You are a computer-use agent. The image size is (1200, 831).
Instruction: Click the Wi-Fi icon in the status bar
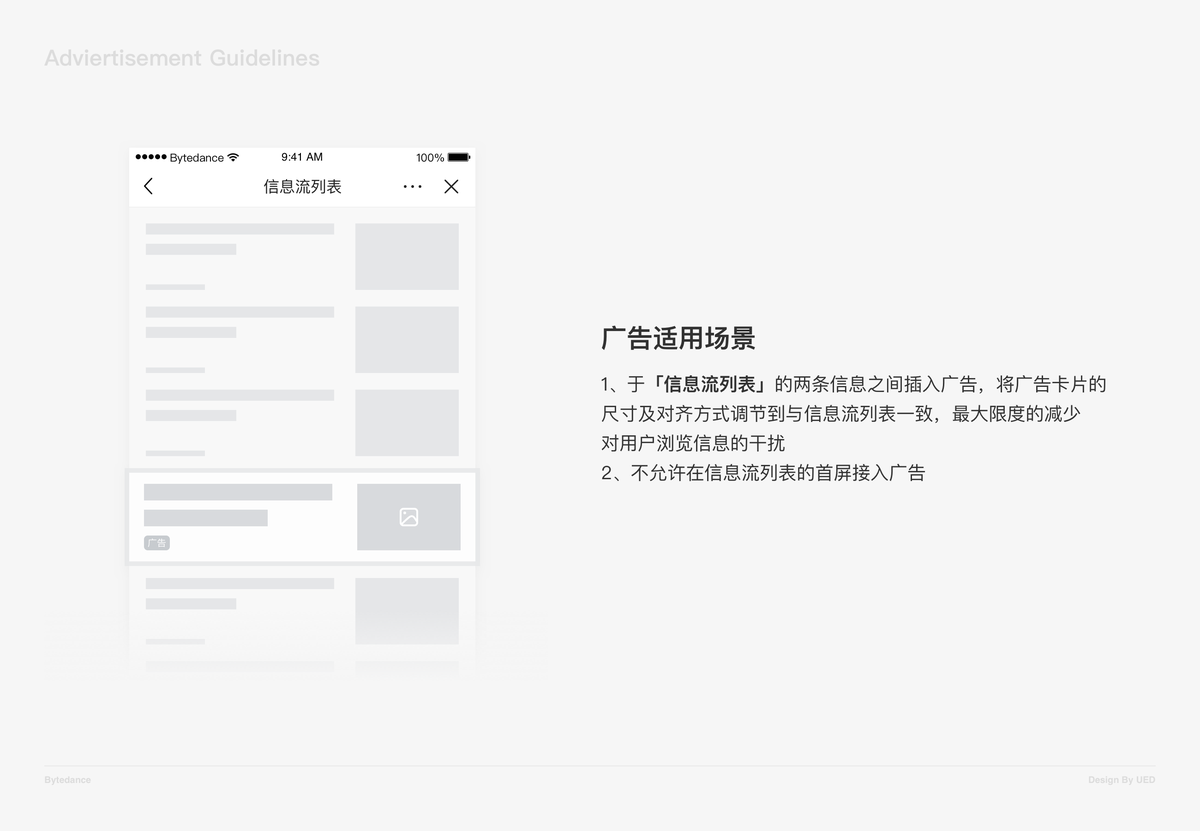232,157
